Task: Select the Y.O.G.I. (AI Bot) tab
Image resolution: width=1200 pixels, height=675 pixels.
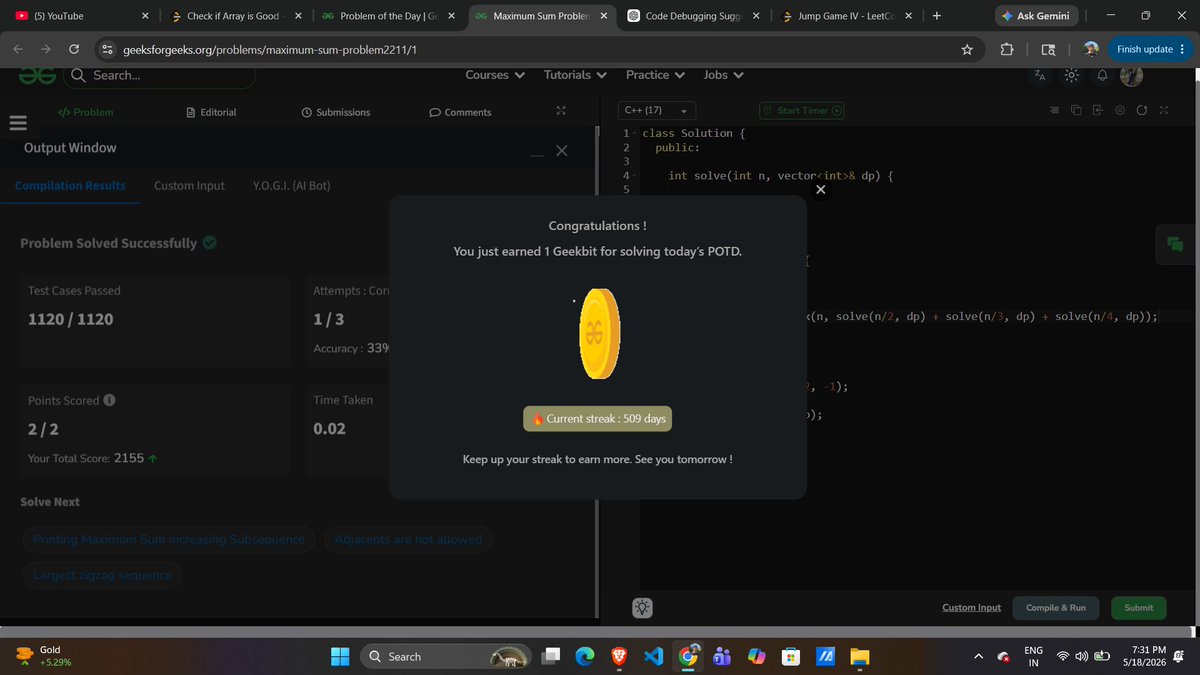Action: coord(292,185)
